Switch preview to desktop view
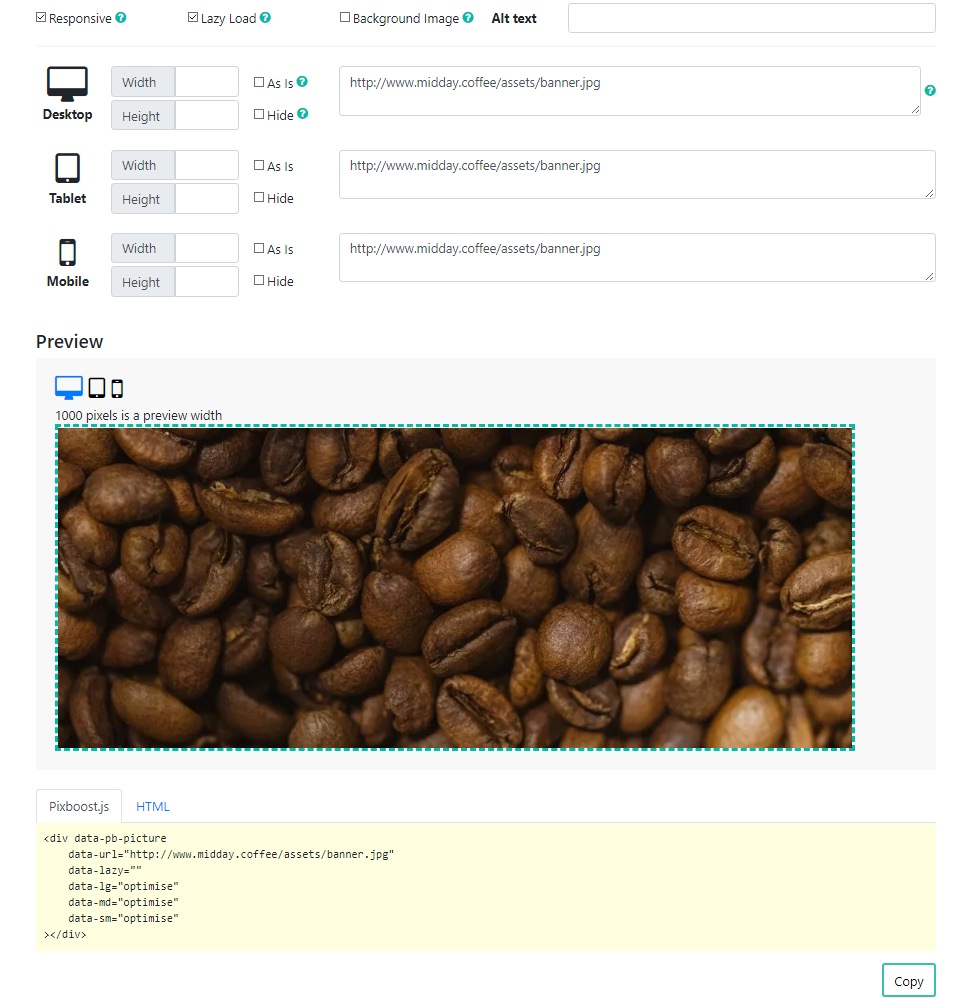The image size is (955, 998). coord(69,387)
